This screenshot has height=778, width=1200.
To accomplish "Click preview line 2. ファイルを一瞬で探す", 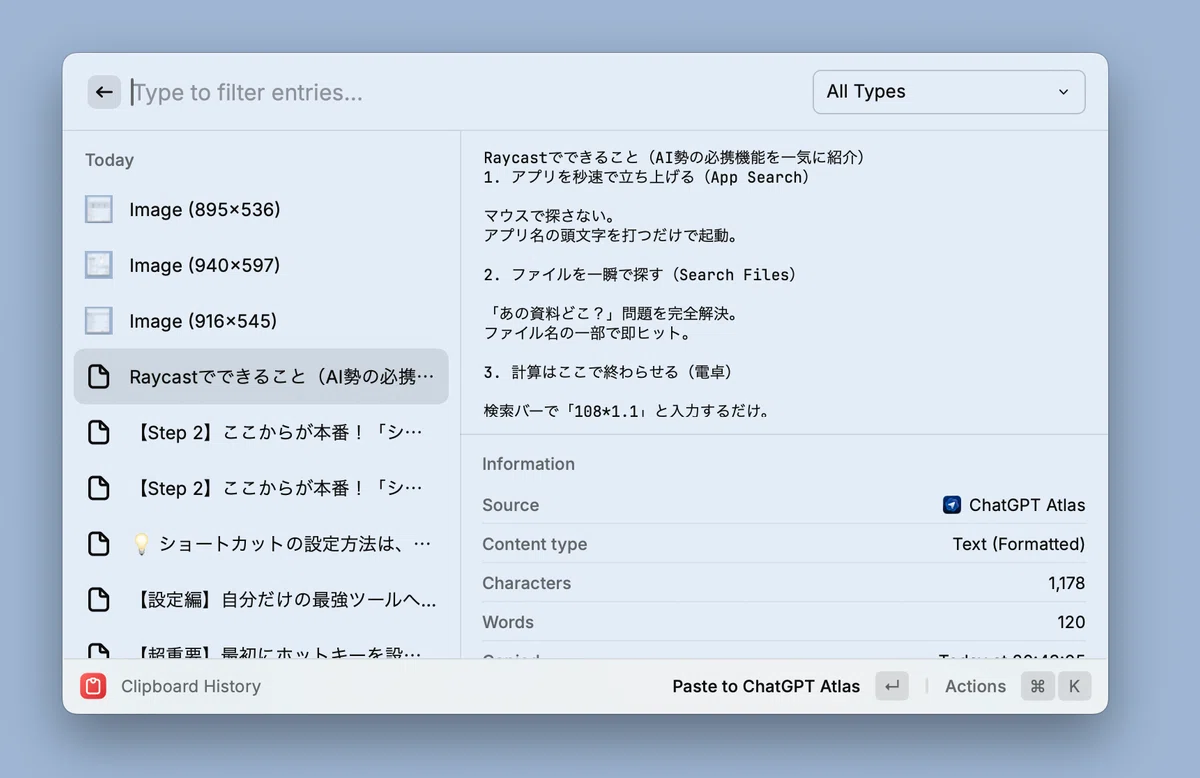I will pos(640,274).
